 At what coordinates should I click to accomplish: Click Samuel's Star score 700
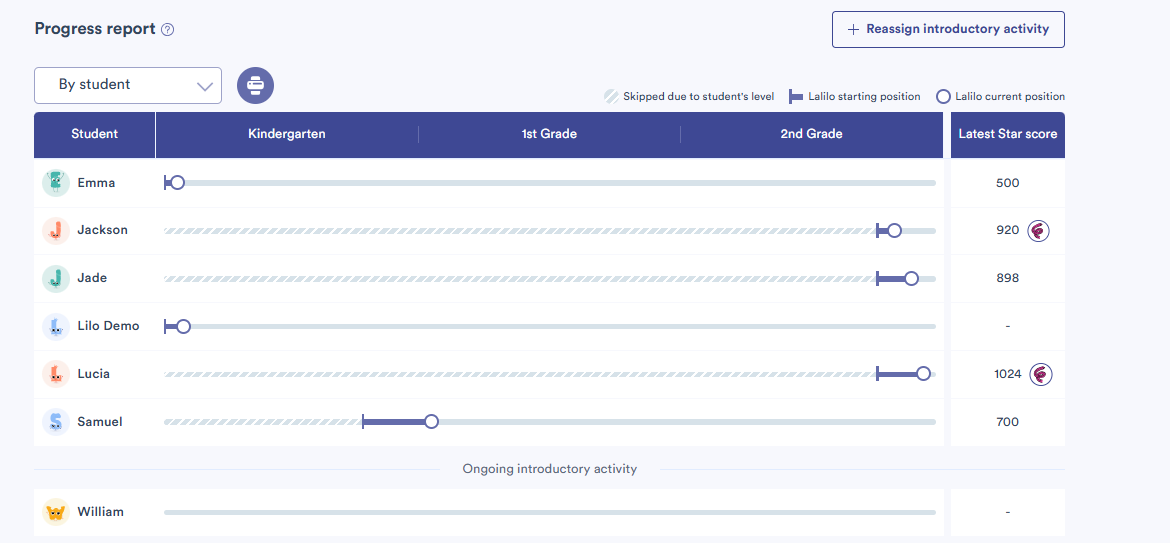pos(1007,421)
